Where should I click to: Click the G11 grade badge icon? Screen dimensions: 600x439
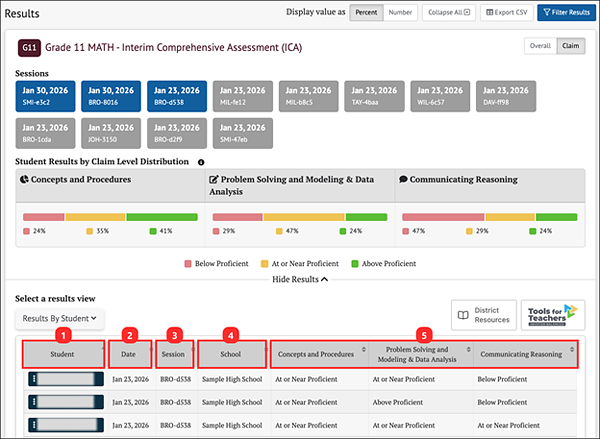click(x=29, y=48)
